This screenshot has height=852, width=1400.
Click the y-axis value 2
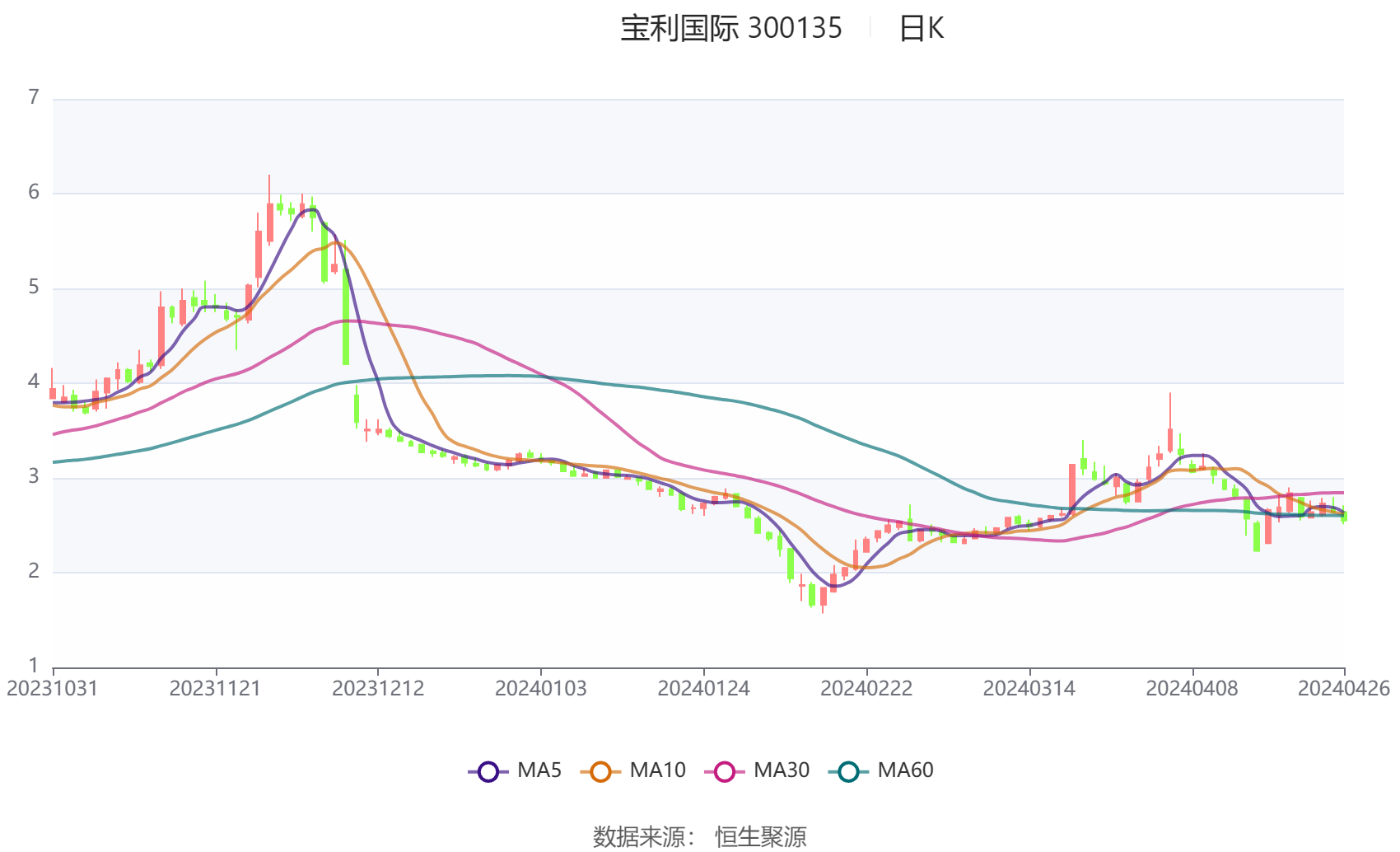34,571
